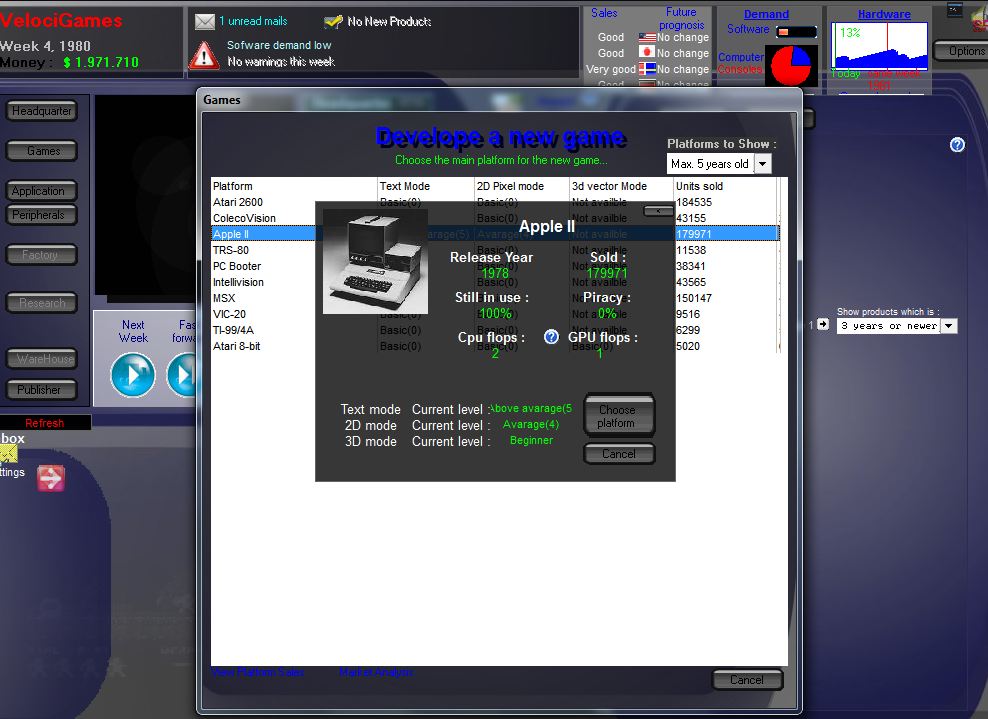Click the red and blue demand pie chart

[x=791, y=66]
